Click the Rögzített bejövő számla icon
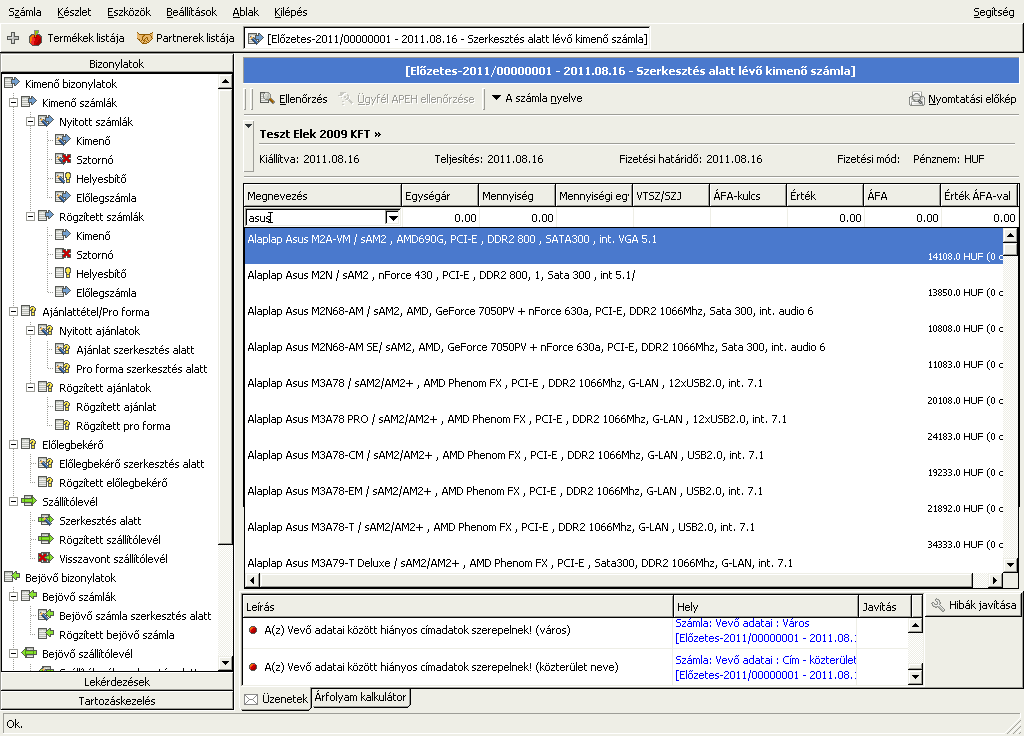 click(46, 633)
